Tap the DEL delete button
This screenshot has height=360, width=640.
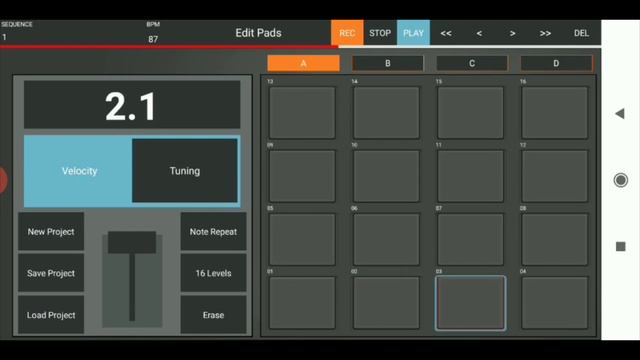(x=581, y=33)
